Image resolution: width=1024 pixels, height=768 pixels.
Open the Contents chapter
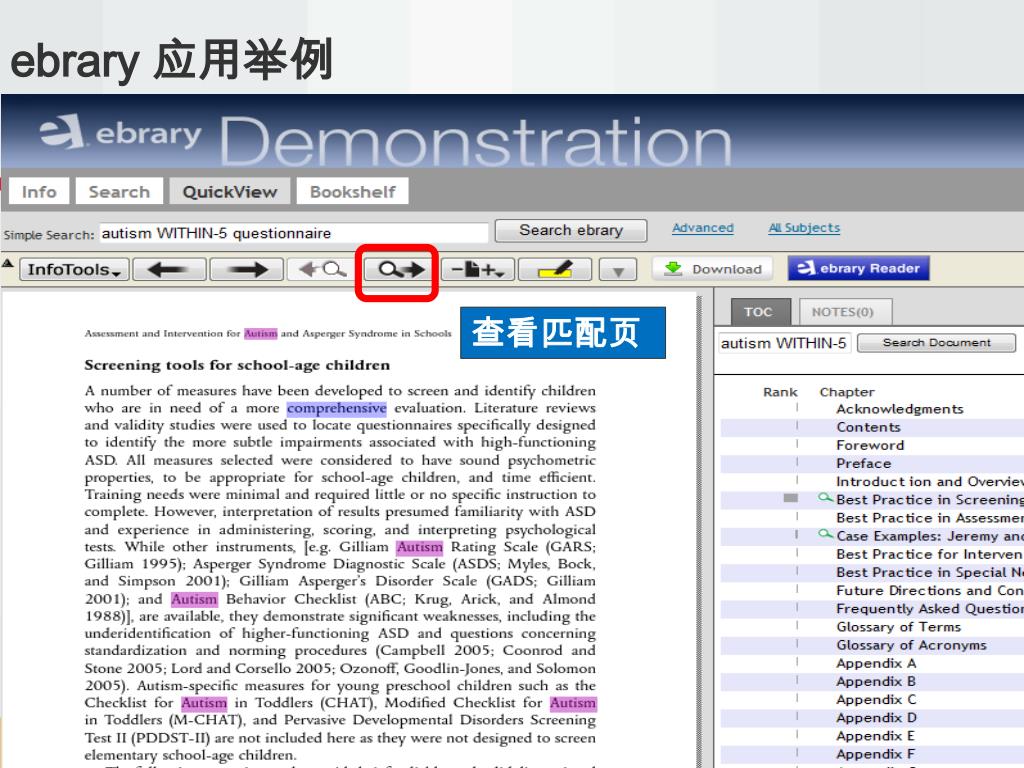click(x=868, y=427)
